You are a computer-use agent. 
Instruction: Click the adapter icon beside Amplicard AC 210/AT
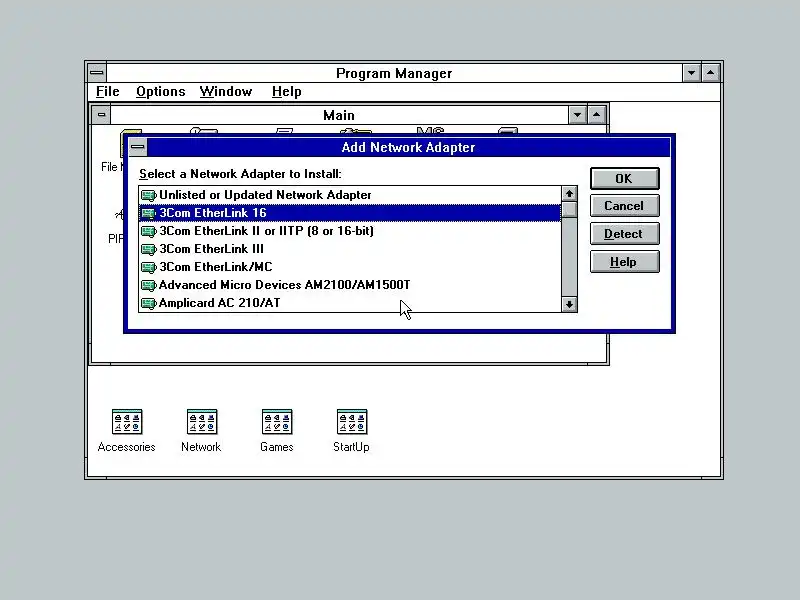pyautogui.click(x=148, y=304)
